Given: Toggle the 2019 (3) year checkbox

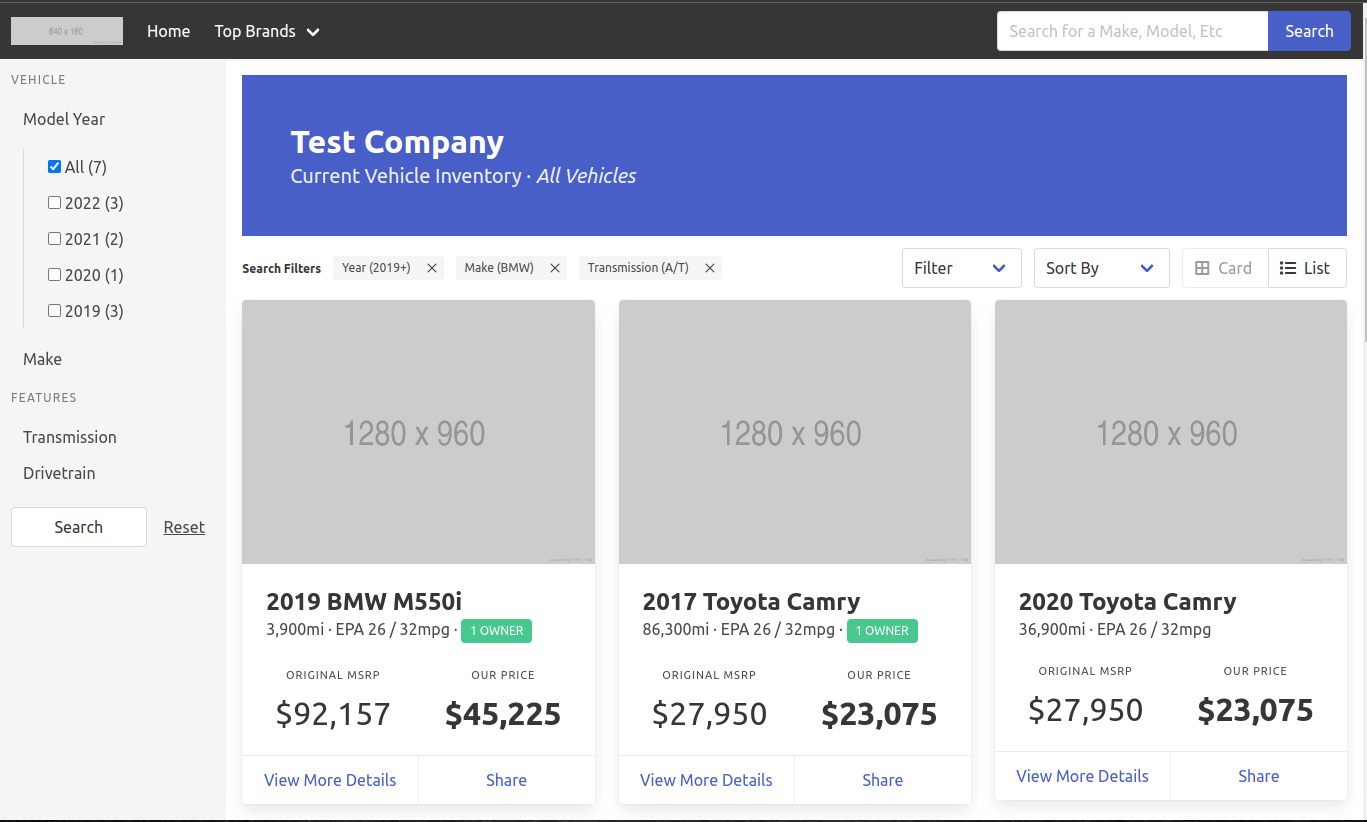Looking at the screenshot, I should (55, 311).
